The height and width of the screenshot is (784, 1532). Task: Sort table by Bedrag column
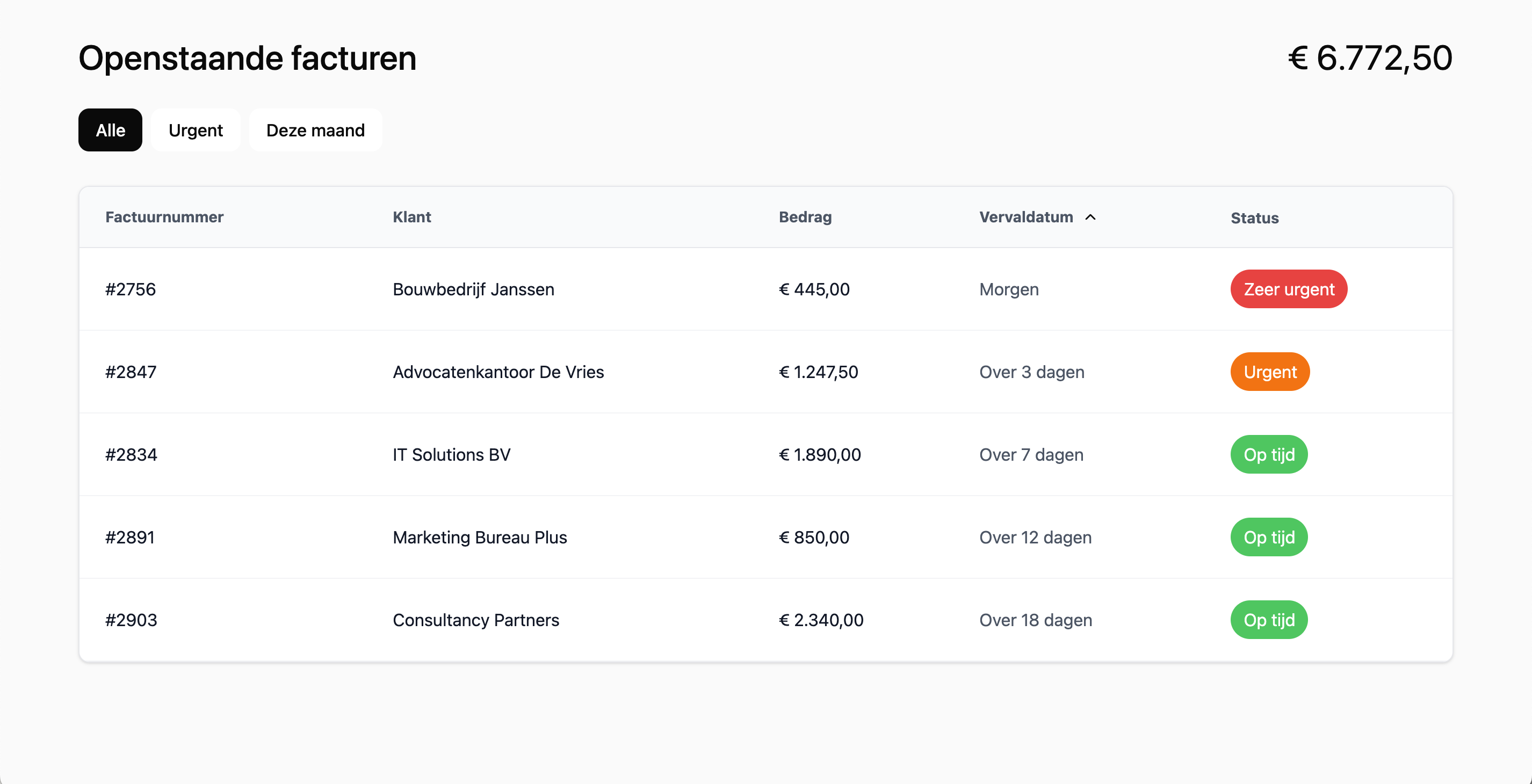click(805, 217)
